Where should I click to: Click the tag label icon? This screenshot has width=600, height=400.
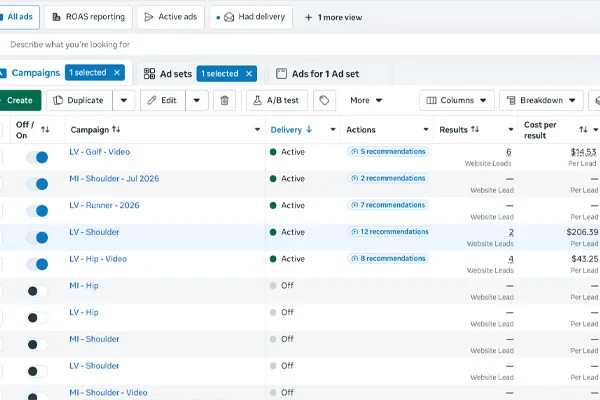[x=324, y=100]
